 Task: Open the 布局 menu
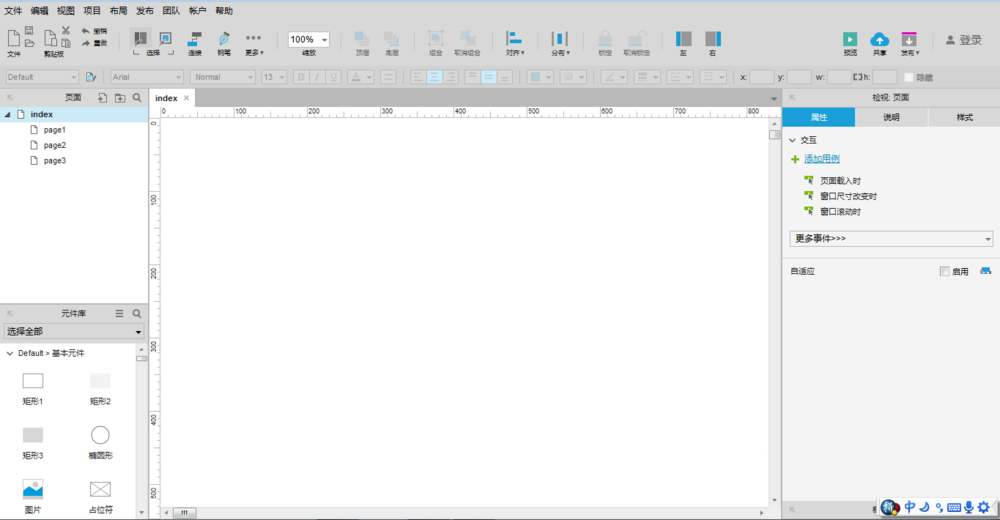[118, 11]
